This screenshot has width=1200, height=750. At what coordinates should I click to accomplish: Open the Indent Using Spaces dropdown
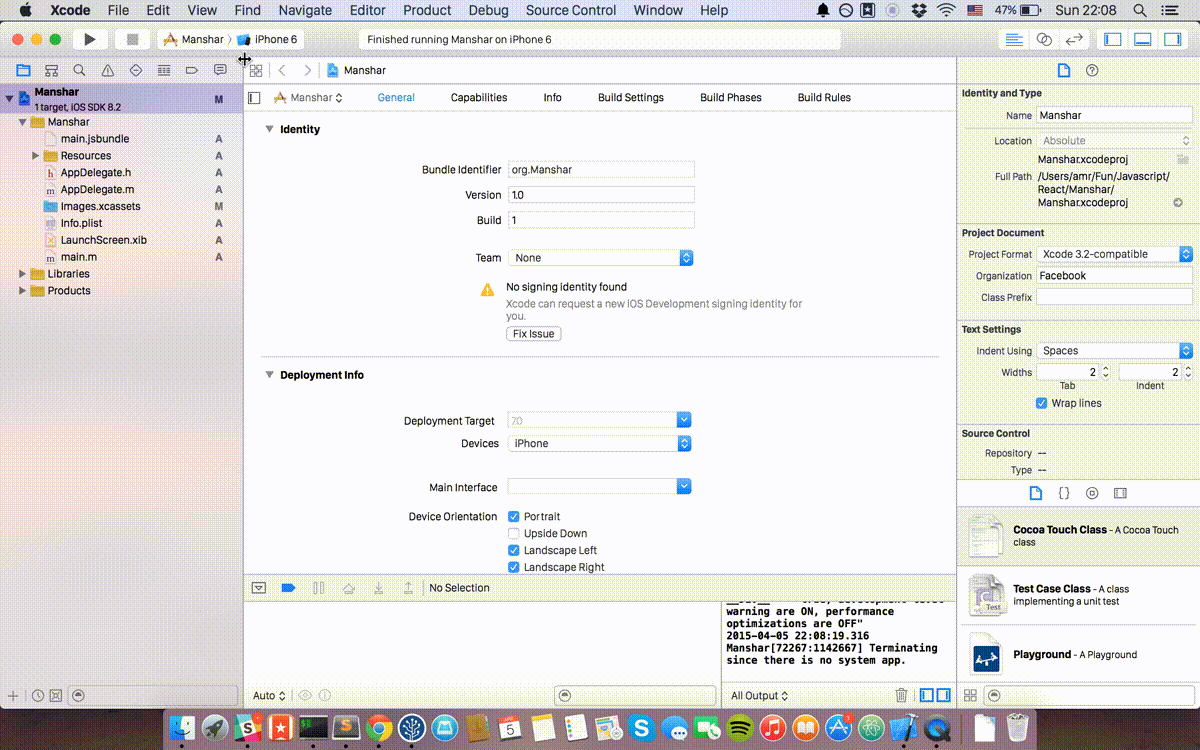click(x=1114, y=351)
